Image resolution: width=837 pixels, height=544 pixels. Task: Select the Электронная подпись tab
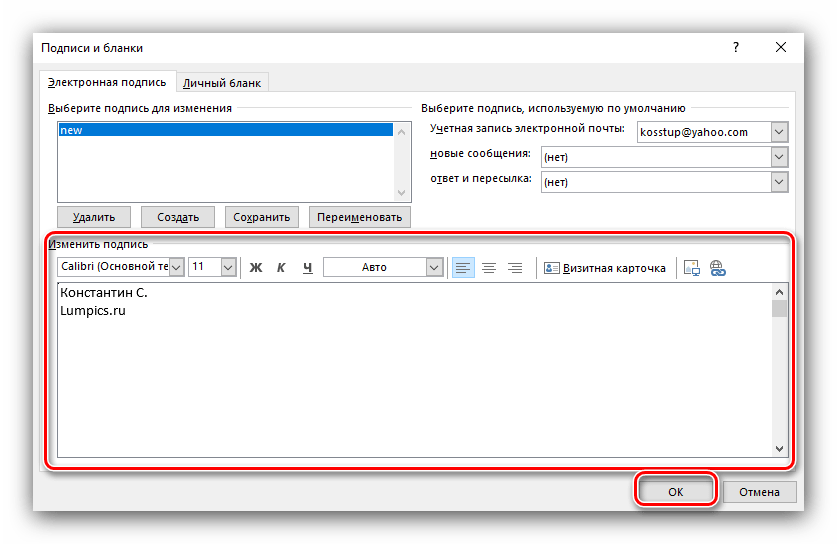tap(108, 82)
